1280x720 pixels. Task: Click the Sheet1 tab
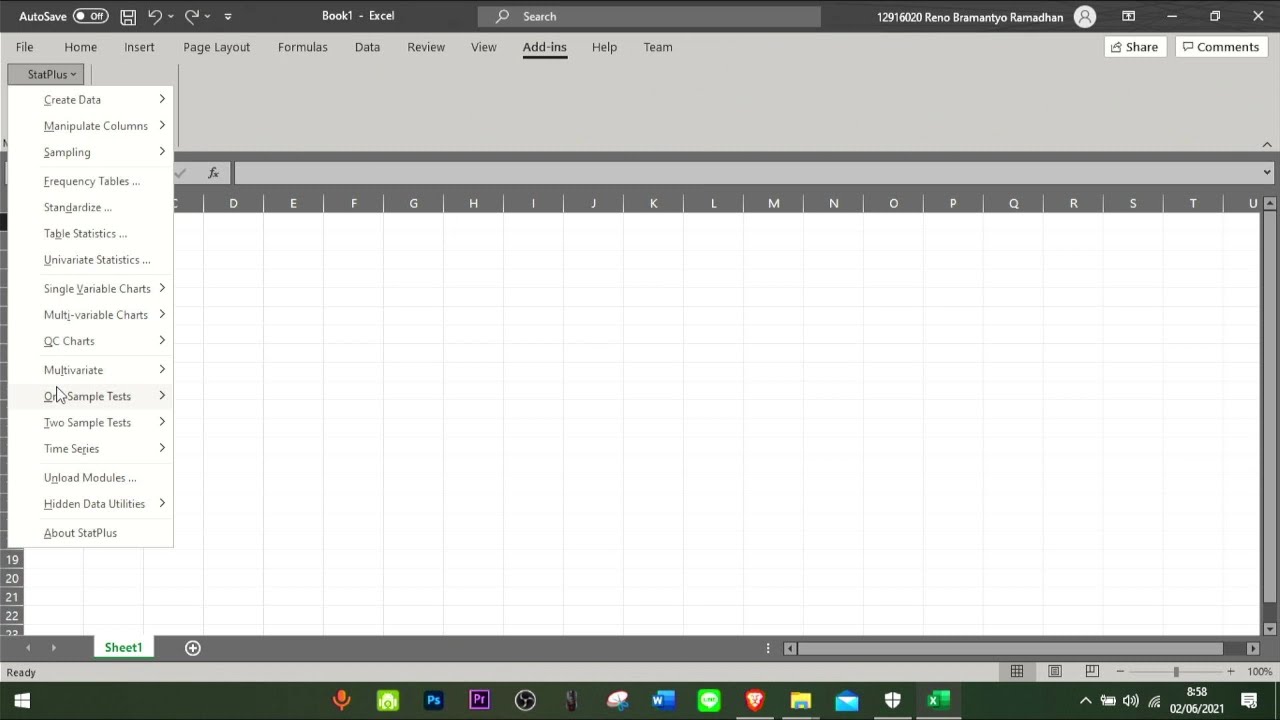click(124, 648)
